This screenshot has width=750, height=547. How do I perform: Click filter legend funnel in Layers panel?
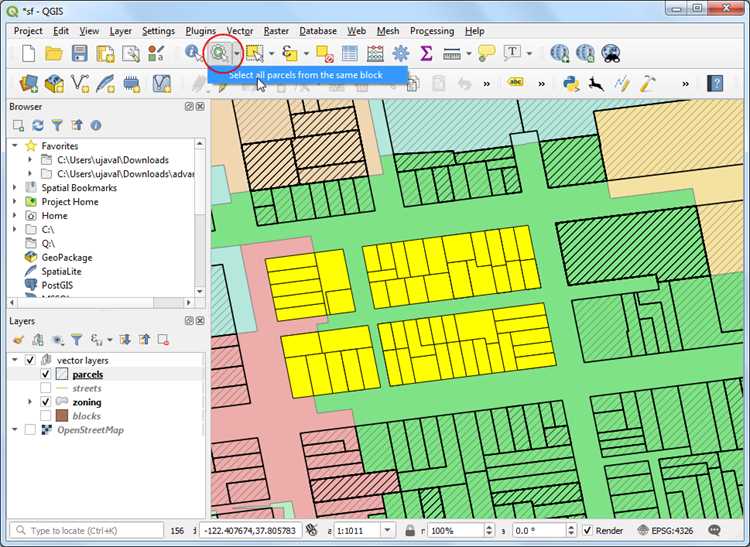[76, 340]
